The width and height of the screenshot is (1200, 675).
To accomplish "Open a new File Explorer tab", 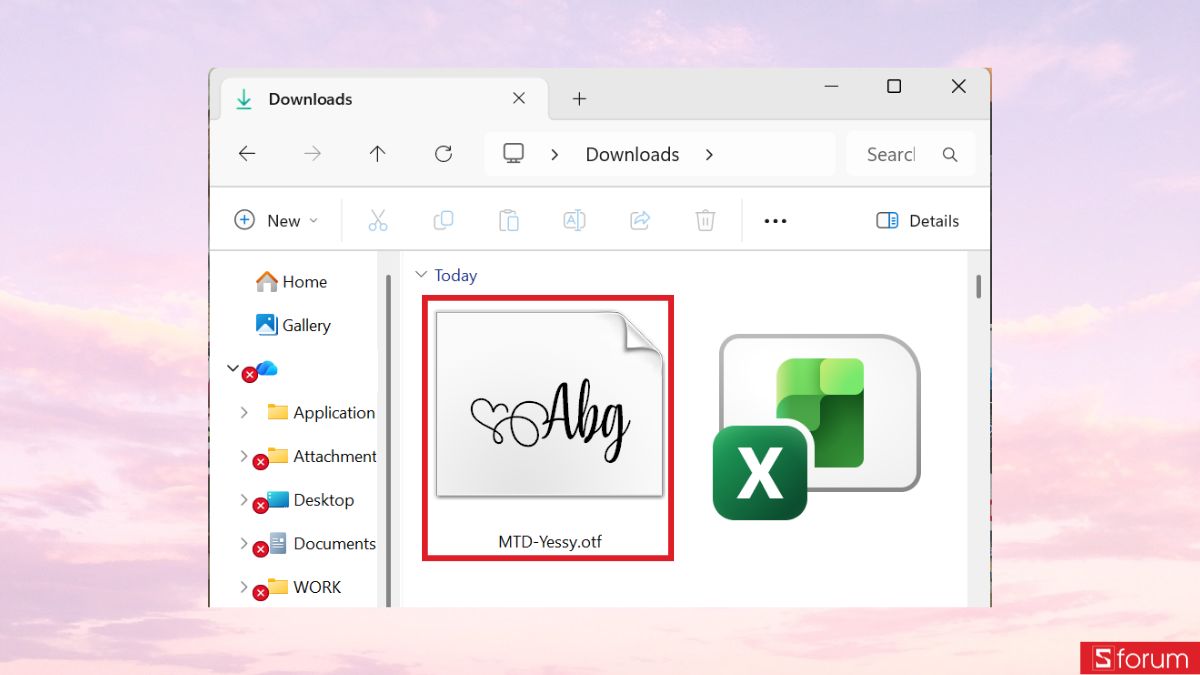I will [579, 98].
